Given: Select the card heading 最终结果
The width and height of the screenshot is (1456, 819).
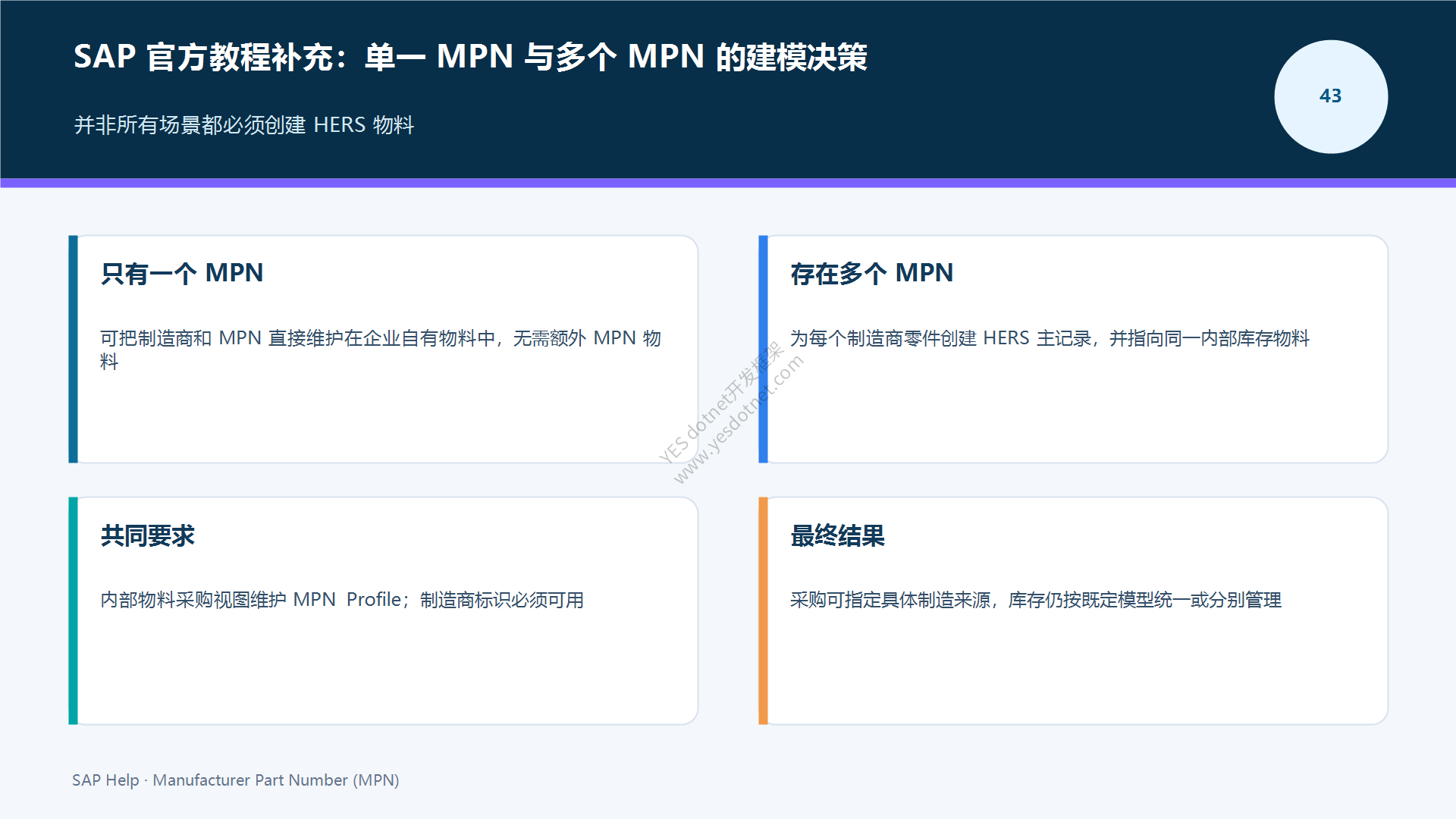Looking at the screenshot, I should [838, 535].
